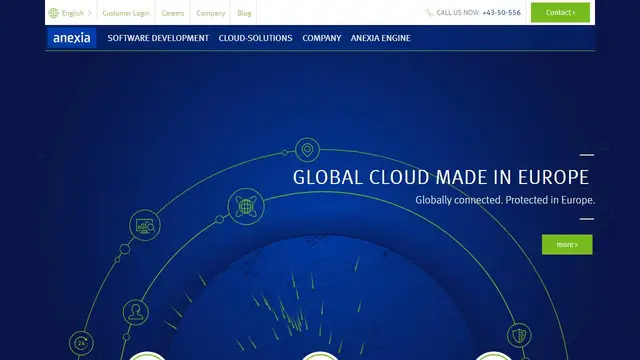Click the globe language icon
The height and width of the screenshot is (360, 640).
coord(53,13)
